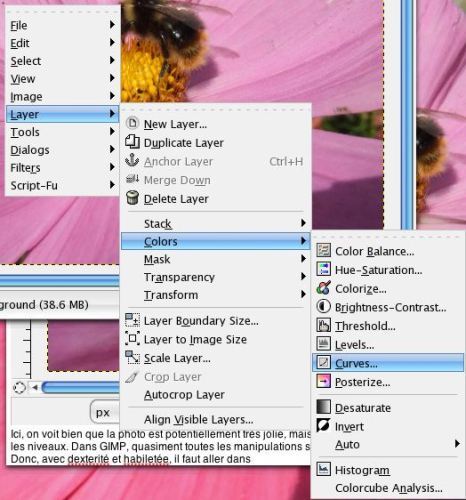Click the trash can icon for Delete Layer
Image resolution: width=466 pixels, height=500 pixels.
click(132, 198)
